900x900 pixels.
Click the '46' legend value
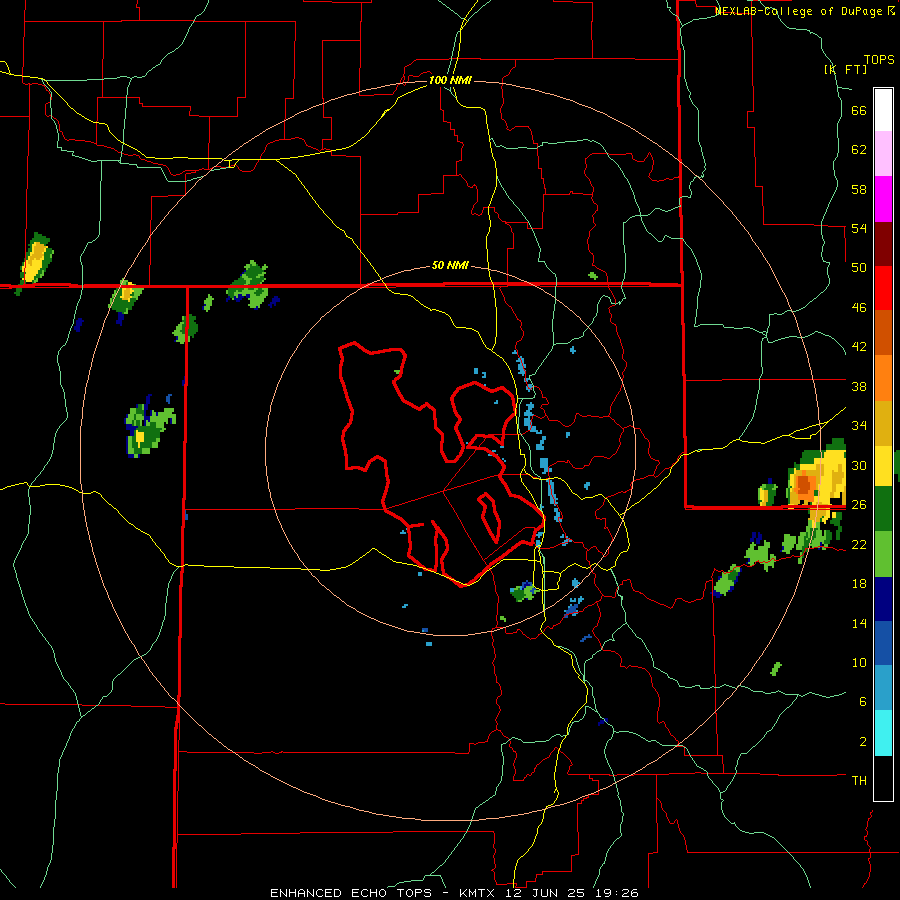click(x=859, y=308)
